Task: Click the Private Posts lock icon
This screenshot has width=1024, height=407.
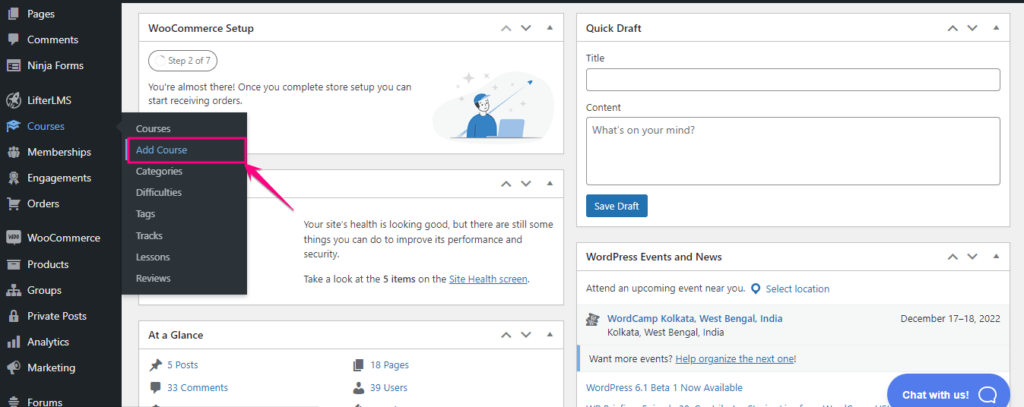Action: (13, 316)
